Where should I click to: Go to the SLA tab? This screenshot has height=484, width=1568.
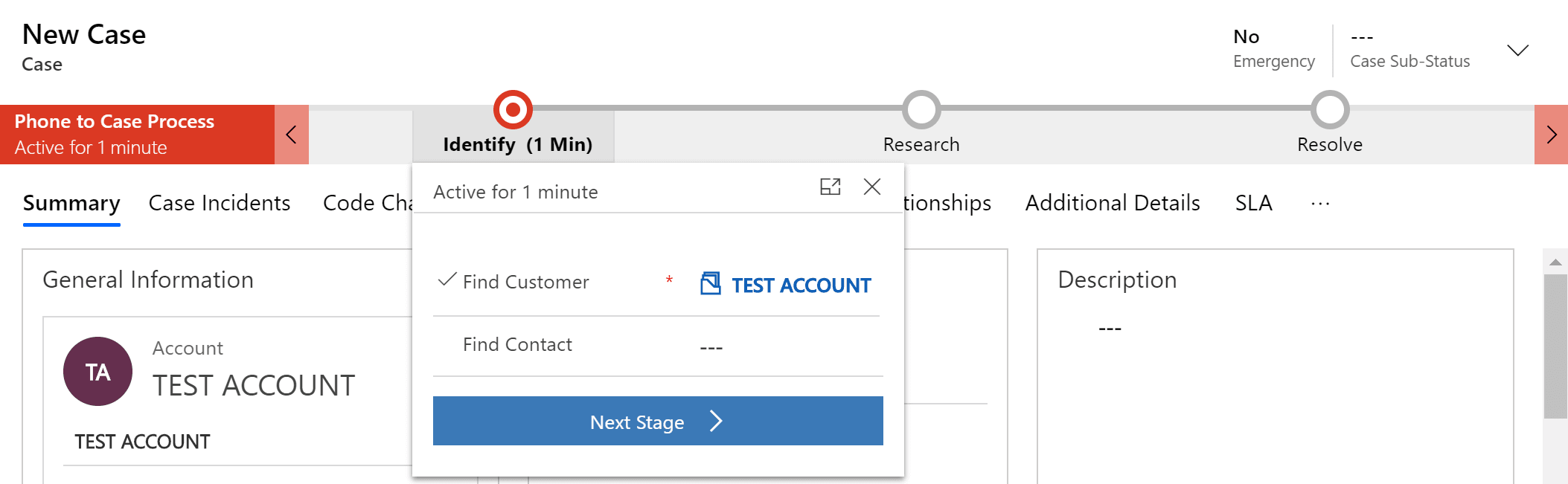click(x=1253, y=203)
